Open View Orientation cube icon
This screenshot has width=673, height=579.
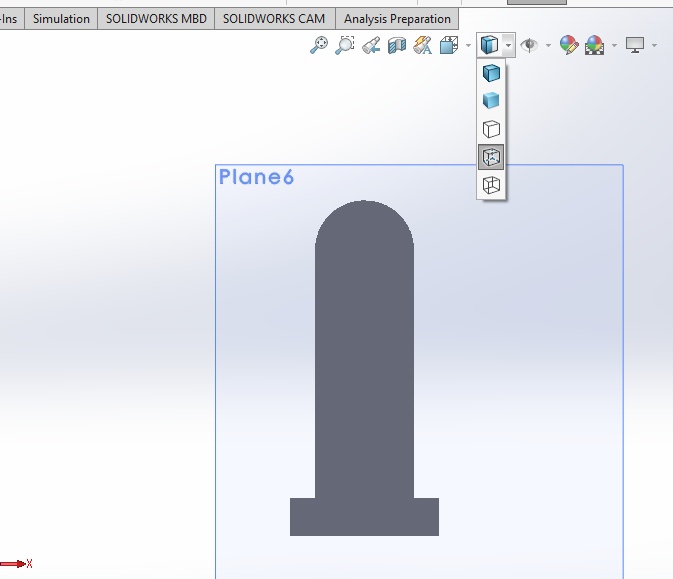449,45
